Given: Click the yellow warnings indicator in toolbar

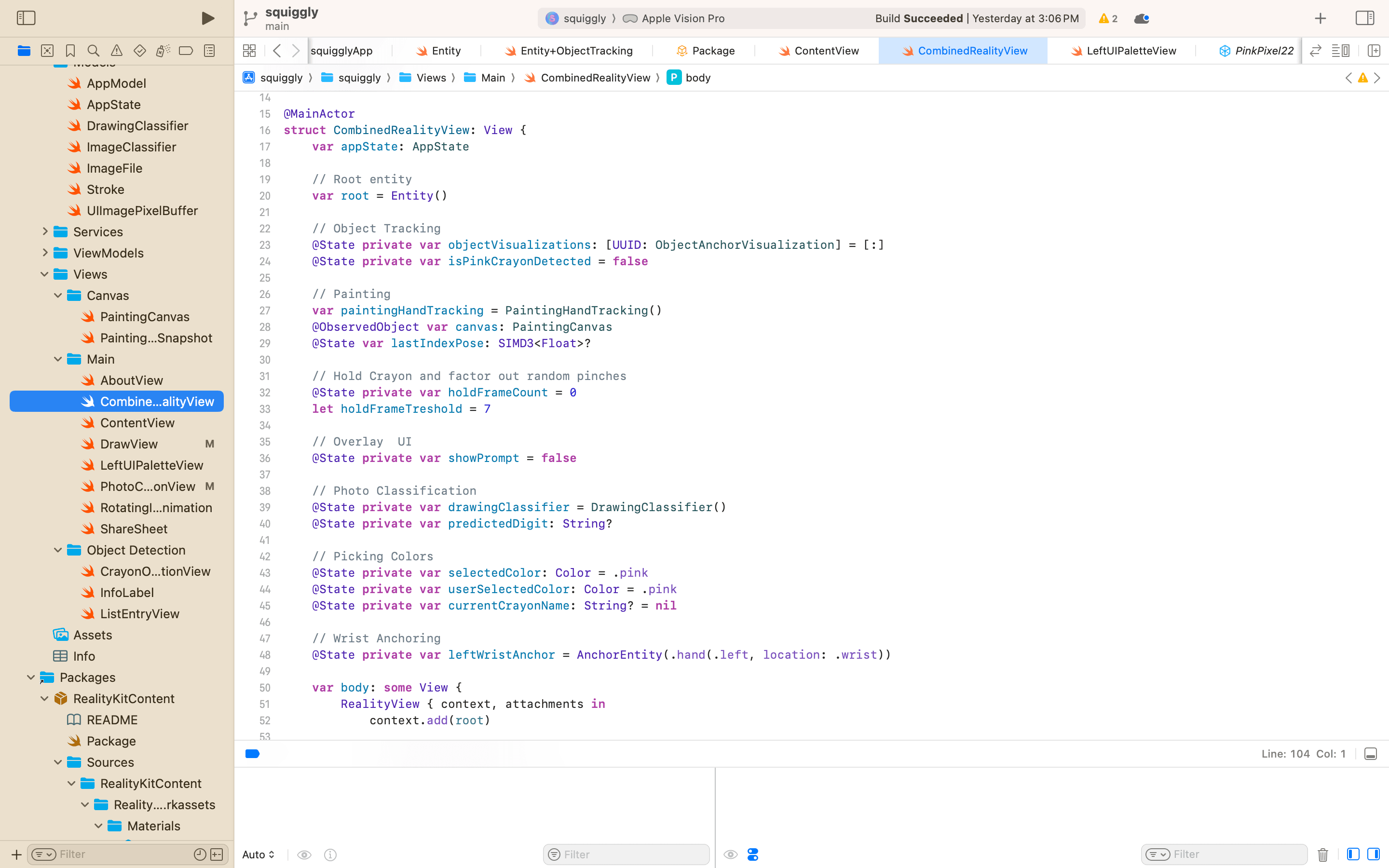Looking at the screenshot, I should tap(1107, 18).
